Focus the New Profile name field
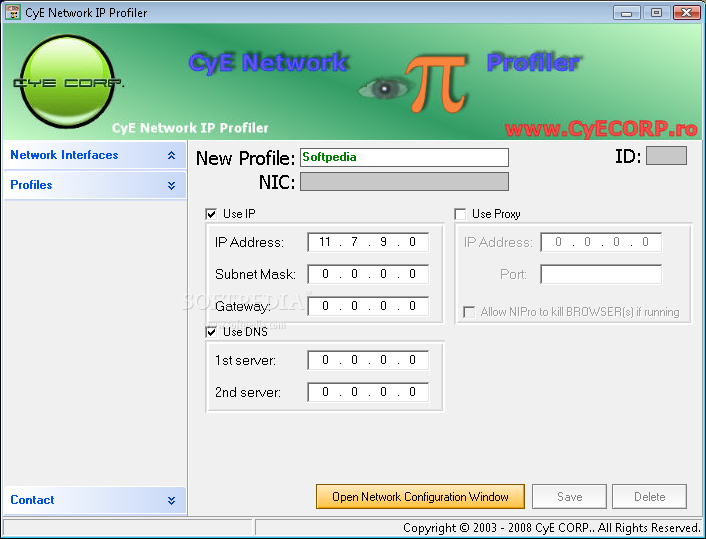 pos(404,158)
